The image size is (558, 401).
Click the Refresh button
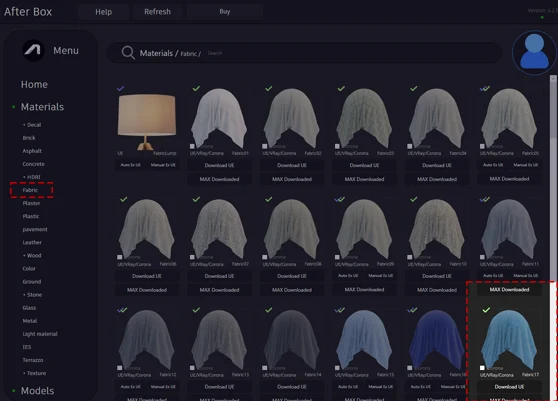coord(157,12)
